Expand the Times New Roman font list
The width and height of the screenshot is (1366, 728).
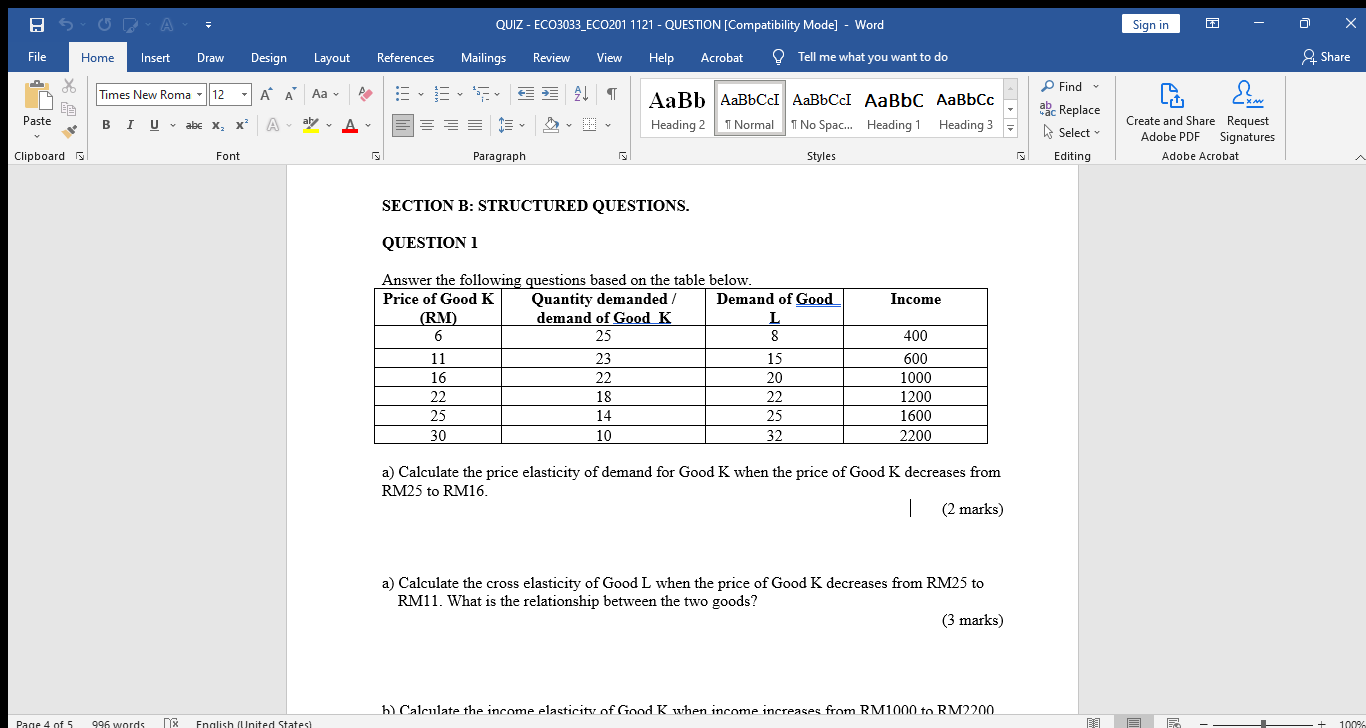pos(197,94)
